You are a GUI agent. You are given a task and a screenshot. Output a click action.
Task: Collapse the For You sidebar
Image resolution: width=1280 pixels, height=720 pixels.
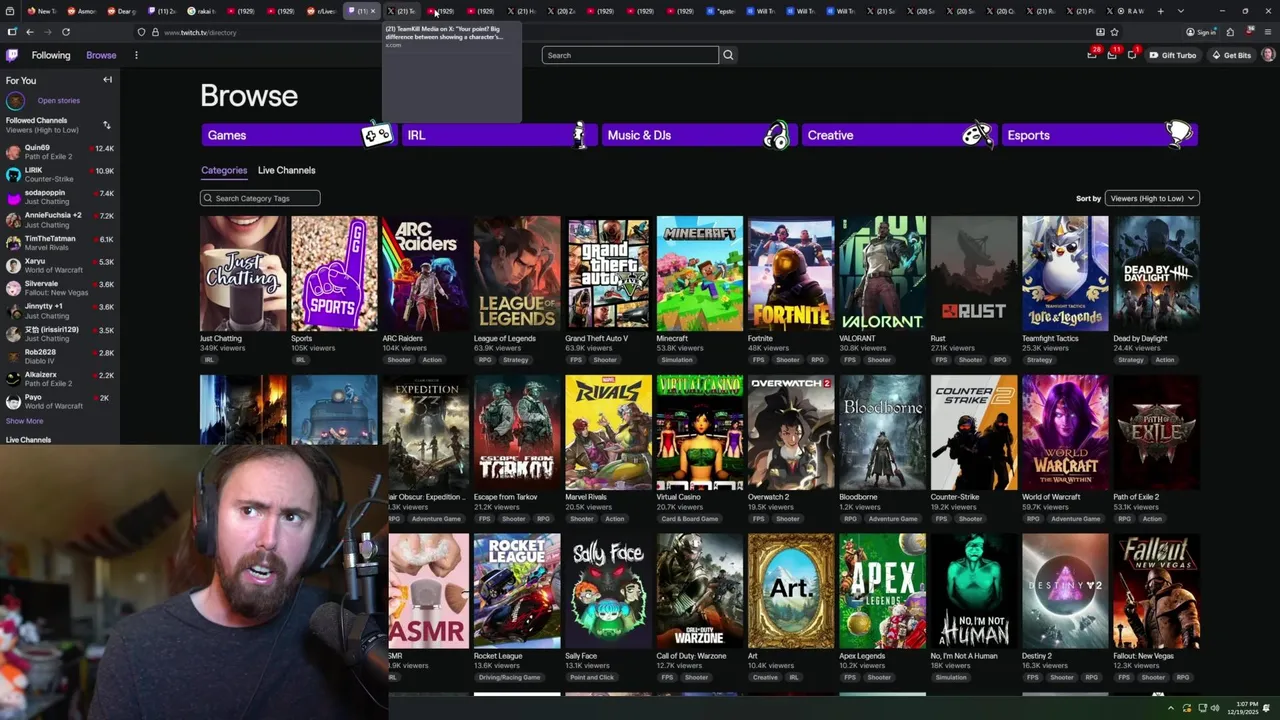click(107, 80)
